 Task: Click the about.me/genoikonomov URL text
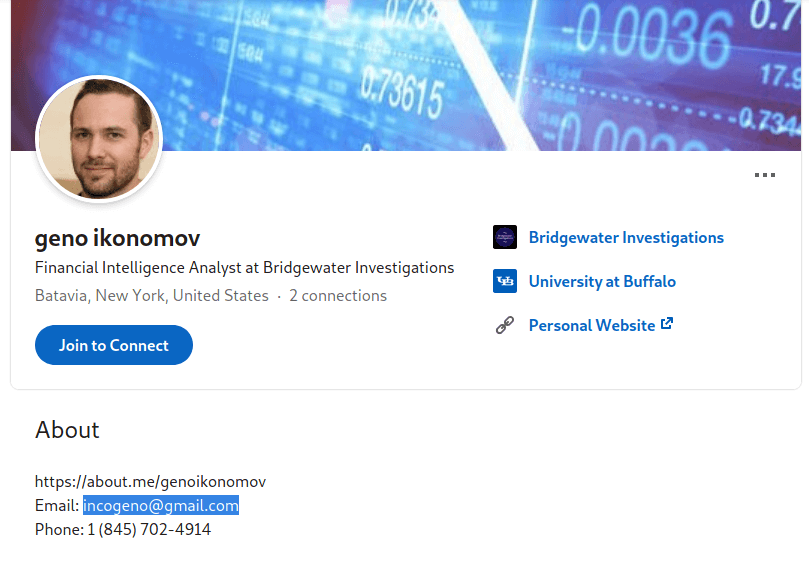pyautogui.click(x=150, y=482)
